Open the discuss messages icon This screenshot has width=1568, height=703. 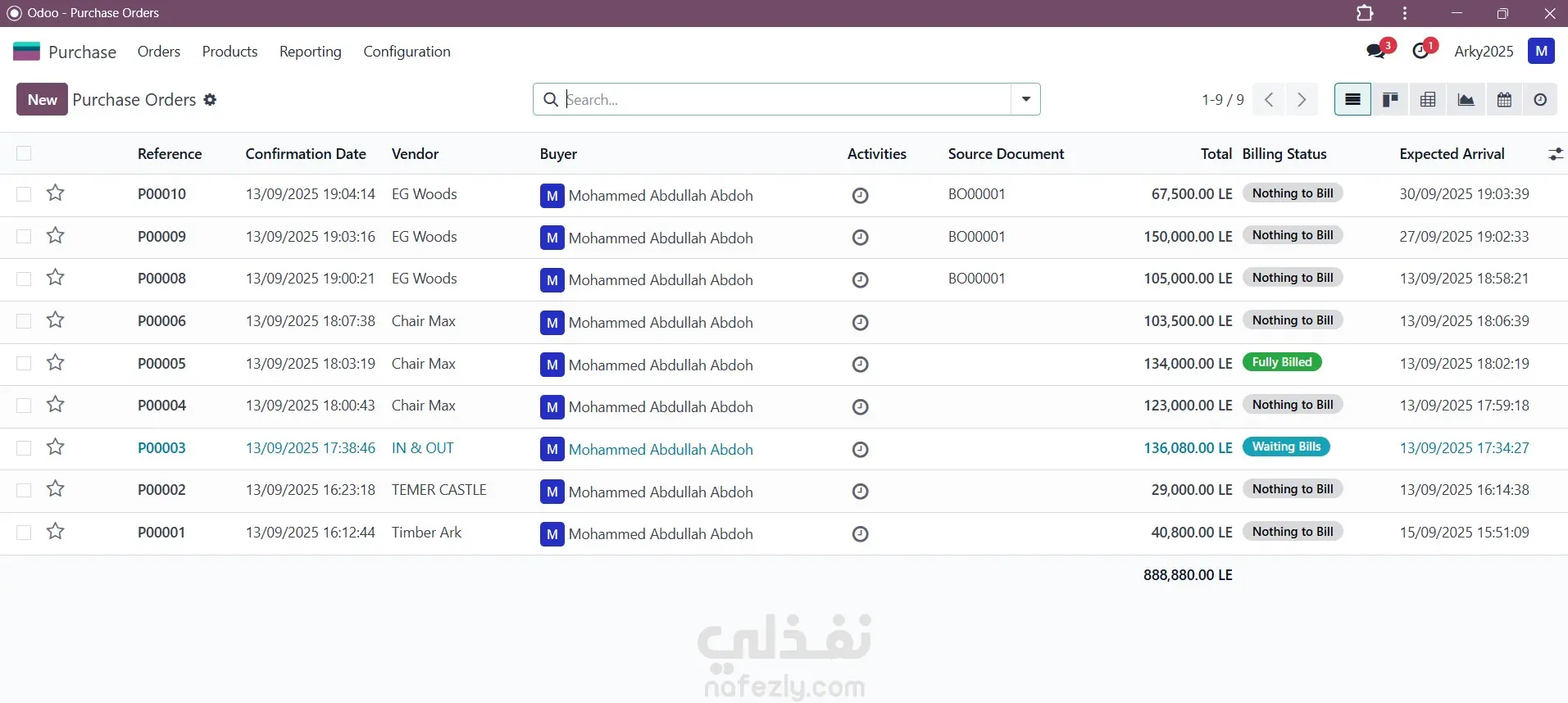(1377, 51)
